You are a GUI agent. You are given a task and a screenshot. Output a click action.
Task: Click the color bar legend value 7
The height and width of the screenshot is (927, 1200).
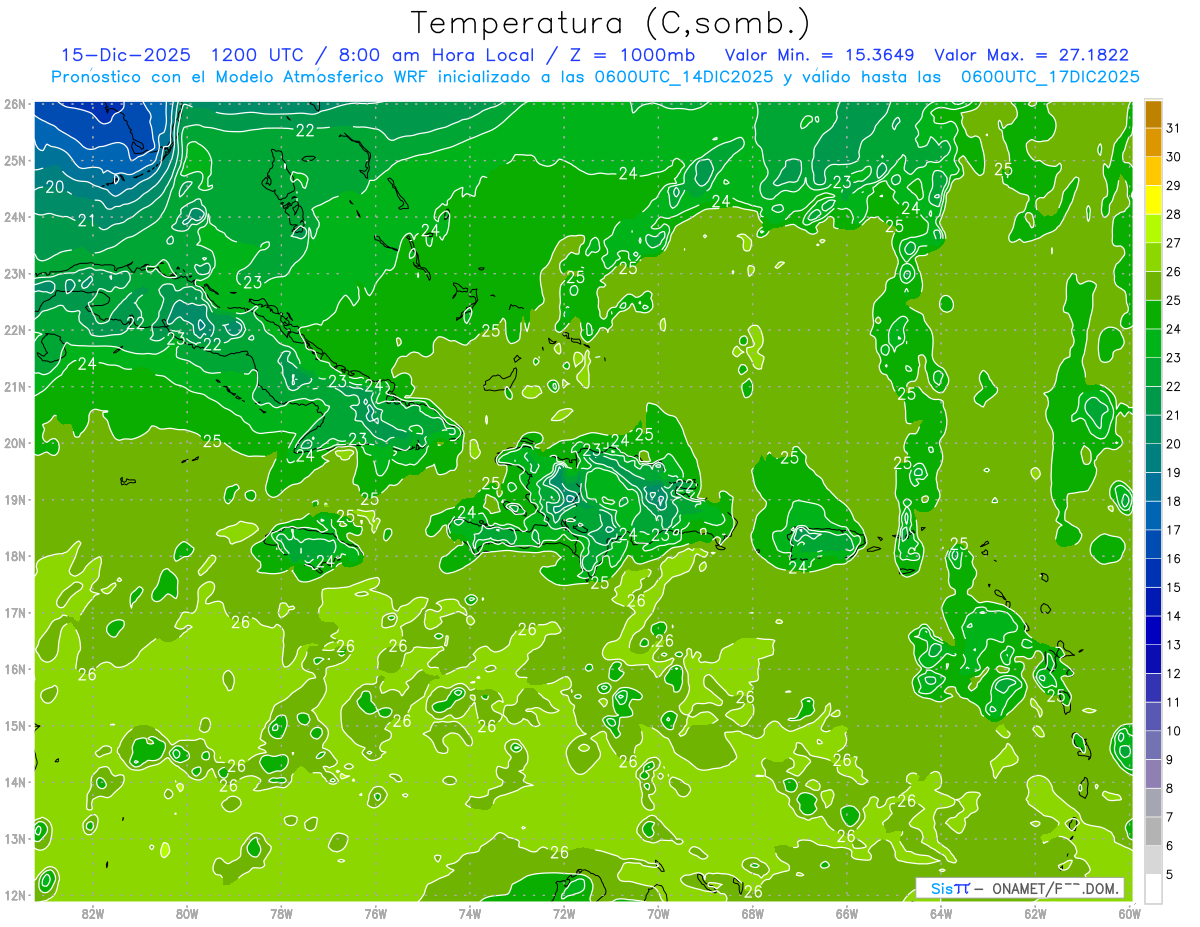tap(1170, 817)
